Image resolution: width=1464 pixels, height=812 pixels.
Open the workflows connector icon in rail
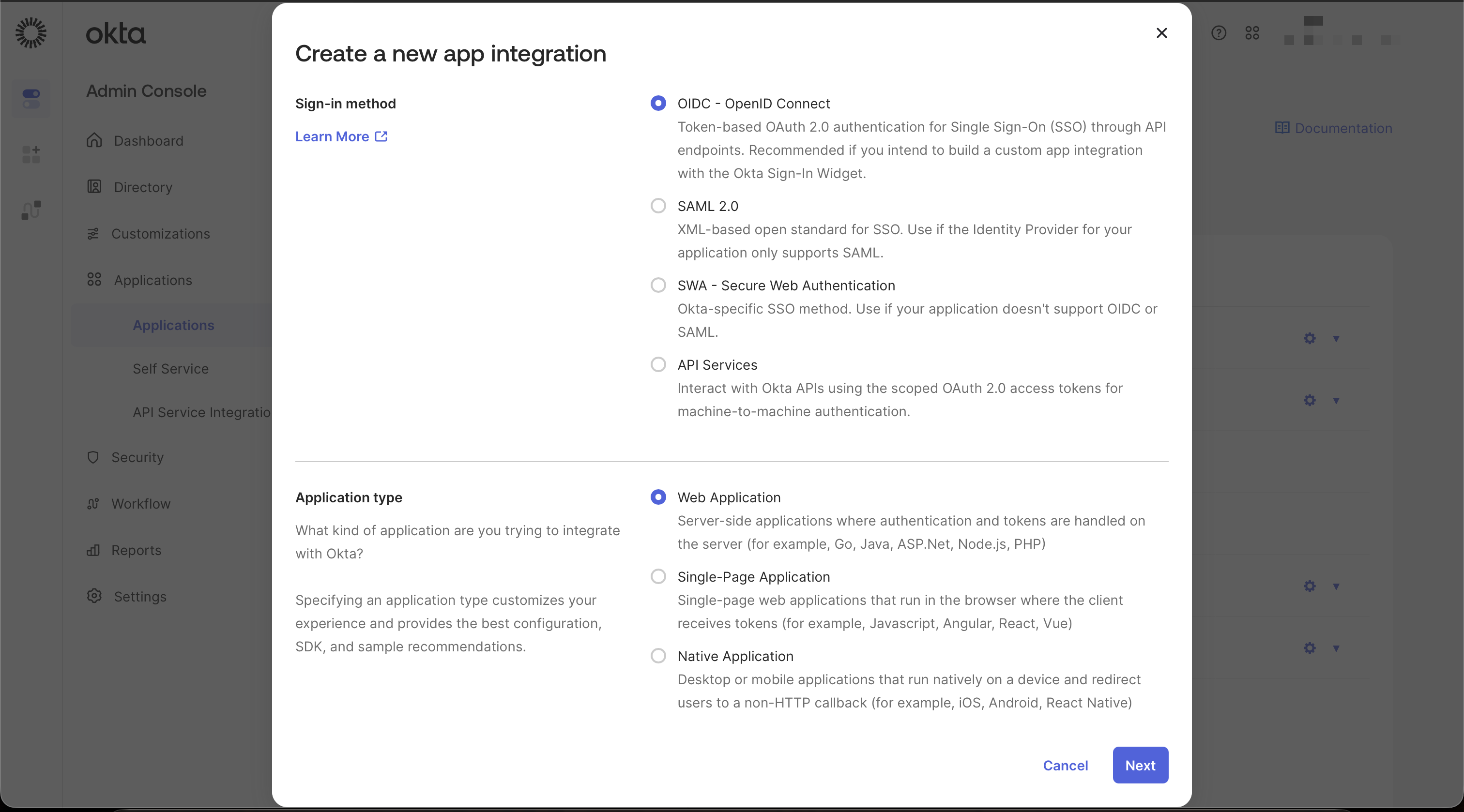click(30, 210)
